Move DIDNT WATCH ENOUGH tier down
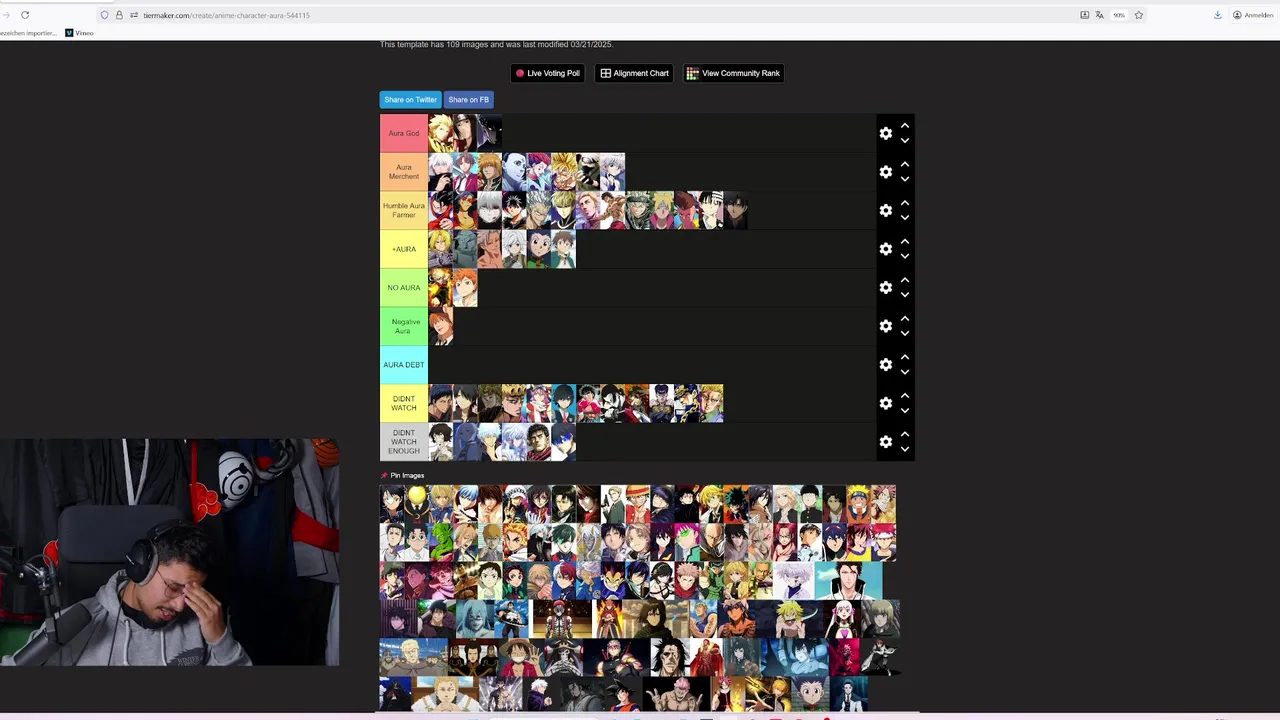Viewport: 1280px width, 720px height. coord(904,449)
